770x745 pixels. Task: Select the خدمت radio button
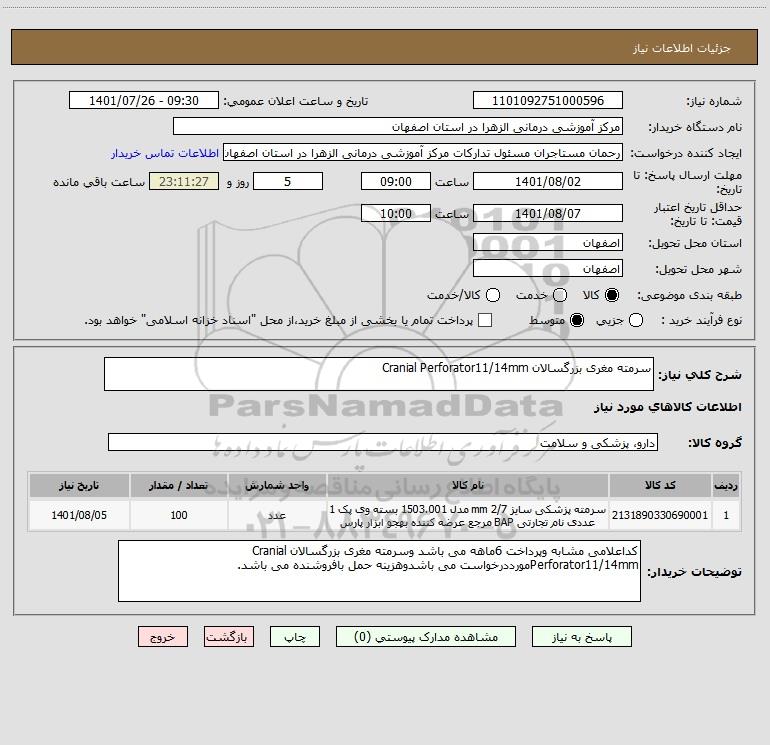[560, 295]
